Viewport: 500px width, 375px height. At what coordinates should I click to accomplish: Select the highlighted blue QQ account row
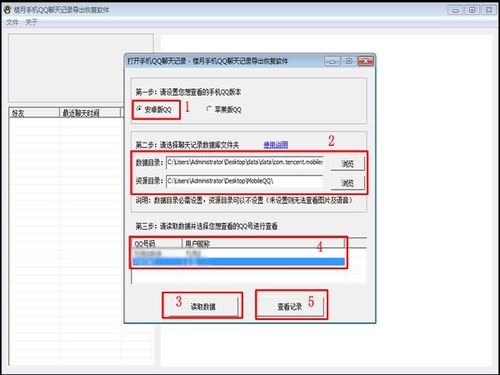pyautogui.click(x=239, y=262)
